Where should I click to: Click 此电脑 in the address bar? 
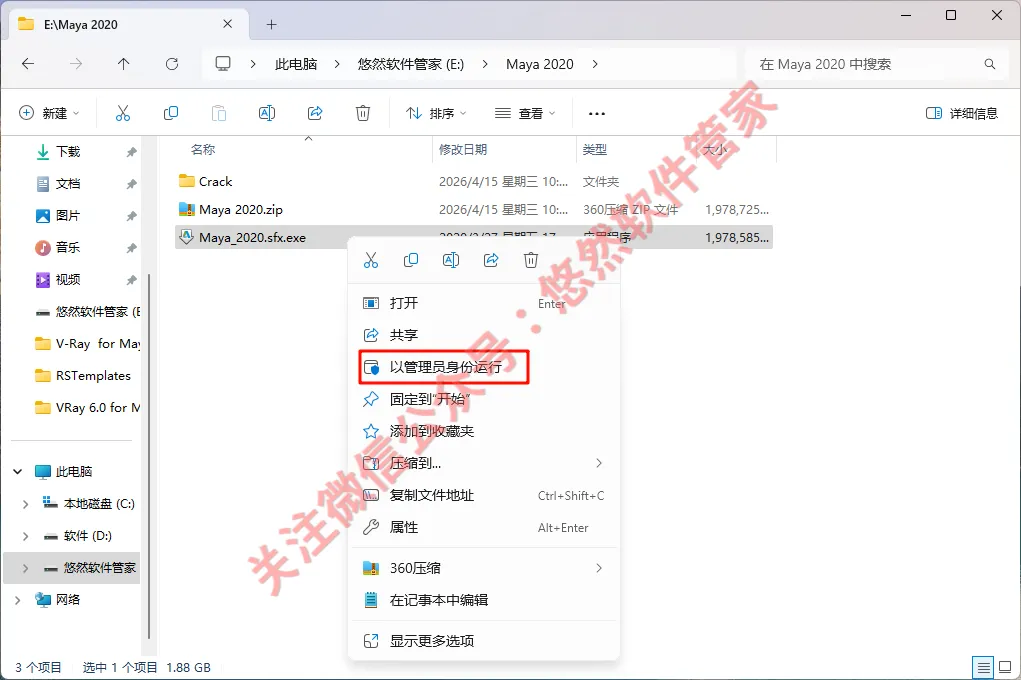[296, 64]
